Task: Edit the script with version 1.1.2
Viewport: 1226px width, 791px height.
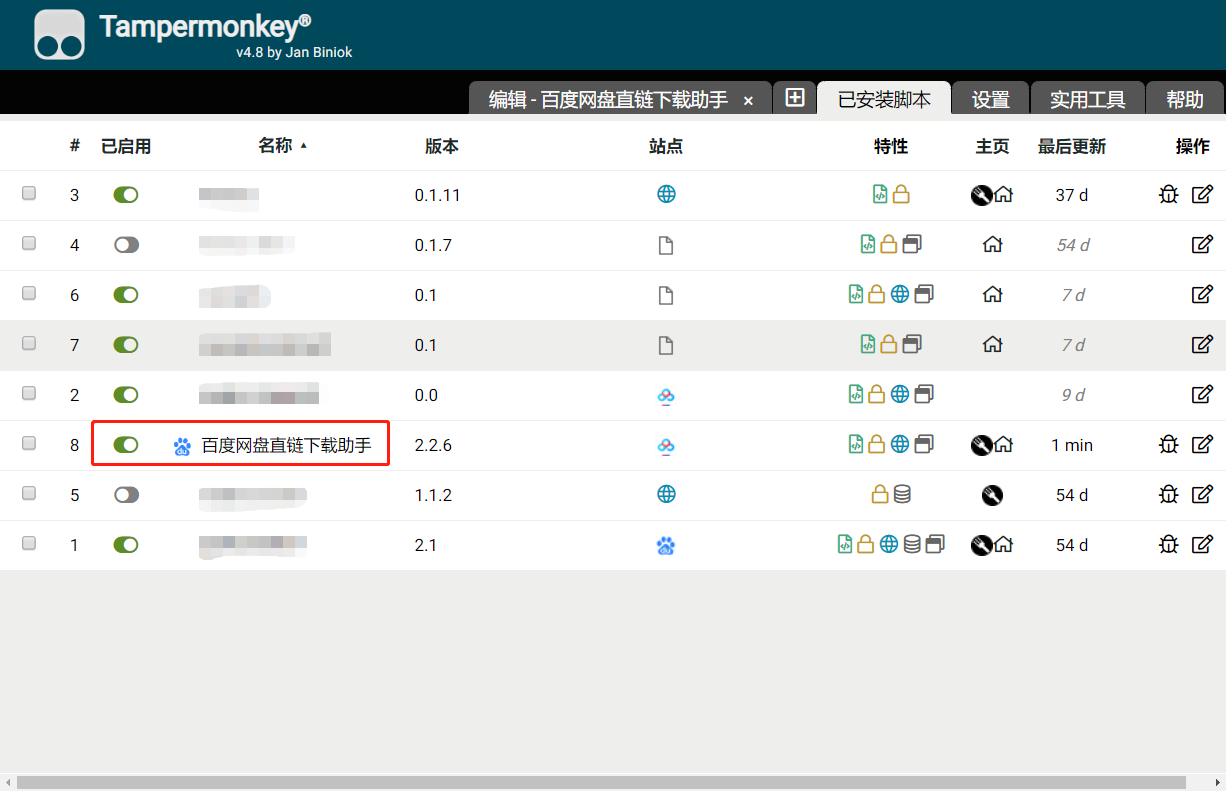Action: click(x=1202, y=495)
